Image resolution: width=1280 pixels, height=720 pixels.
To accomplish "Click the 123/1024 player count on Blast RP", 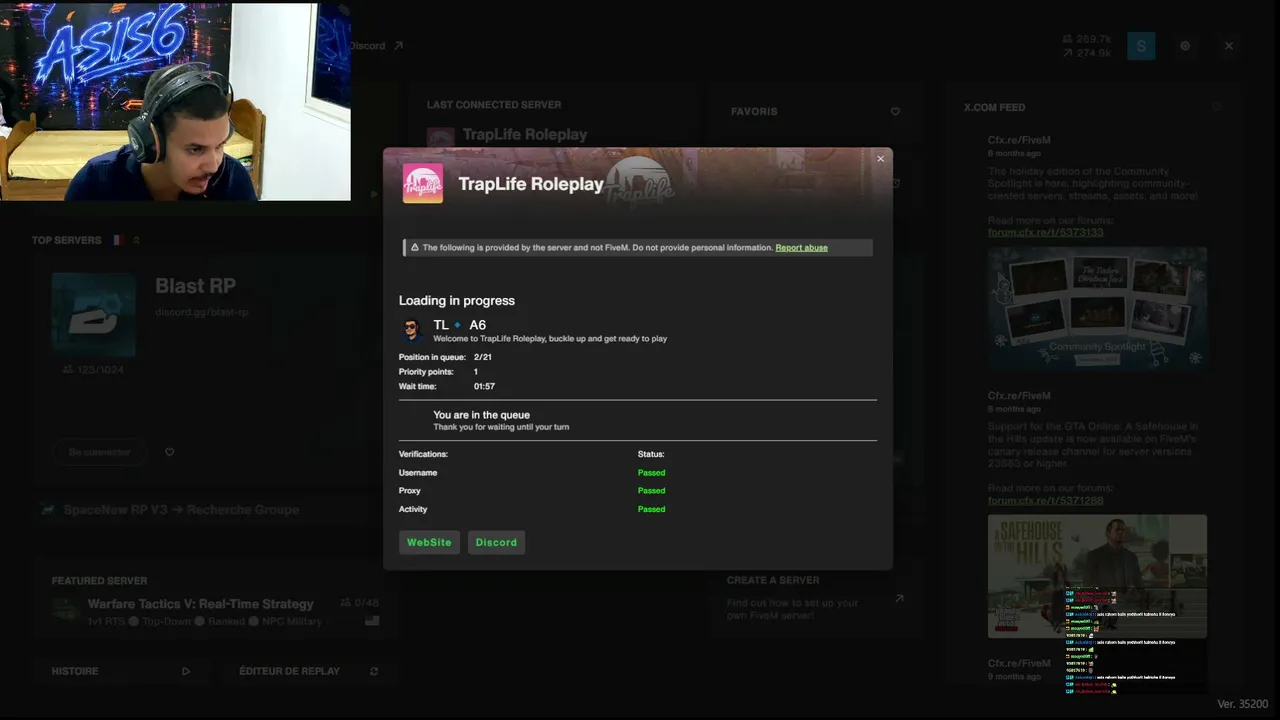I will pyautogui.click(x=93, y=370).
